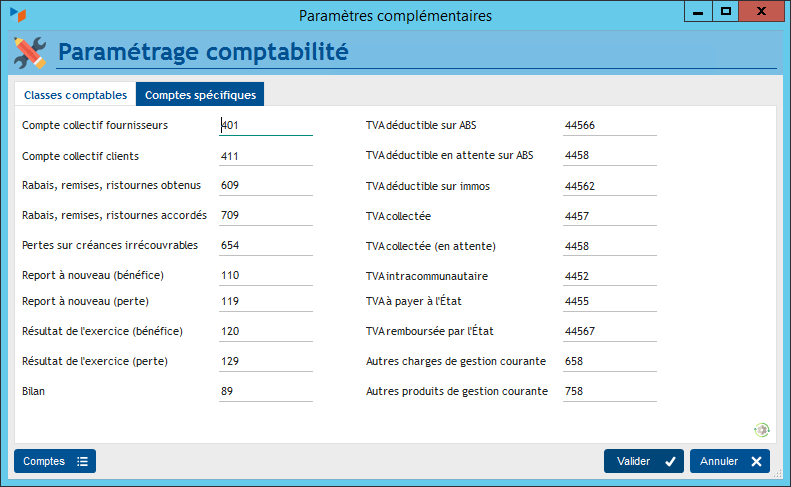Image resolution: width=791 pixels, height=487 pixels.
Task: Select the TVA collectée value field
Action: 609,216
